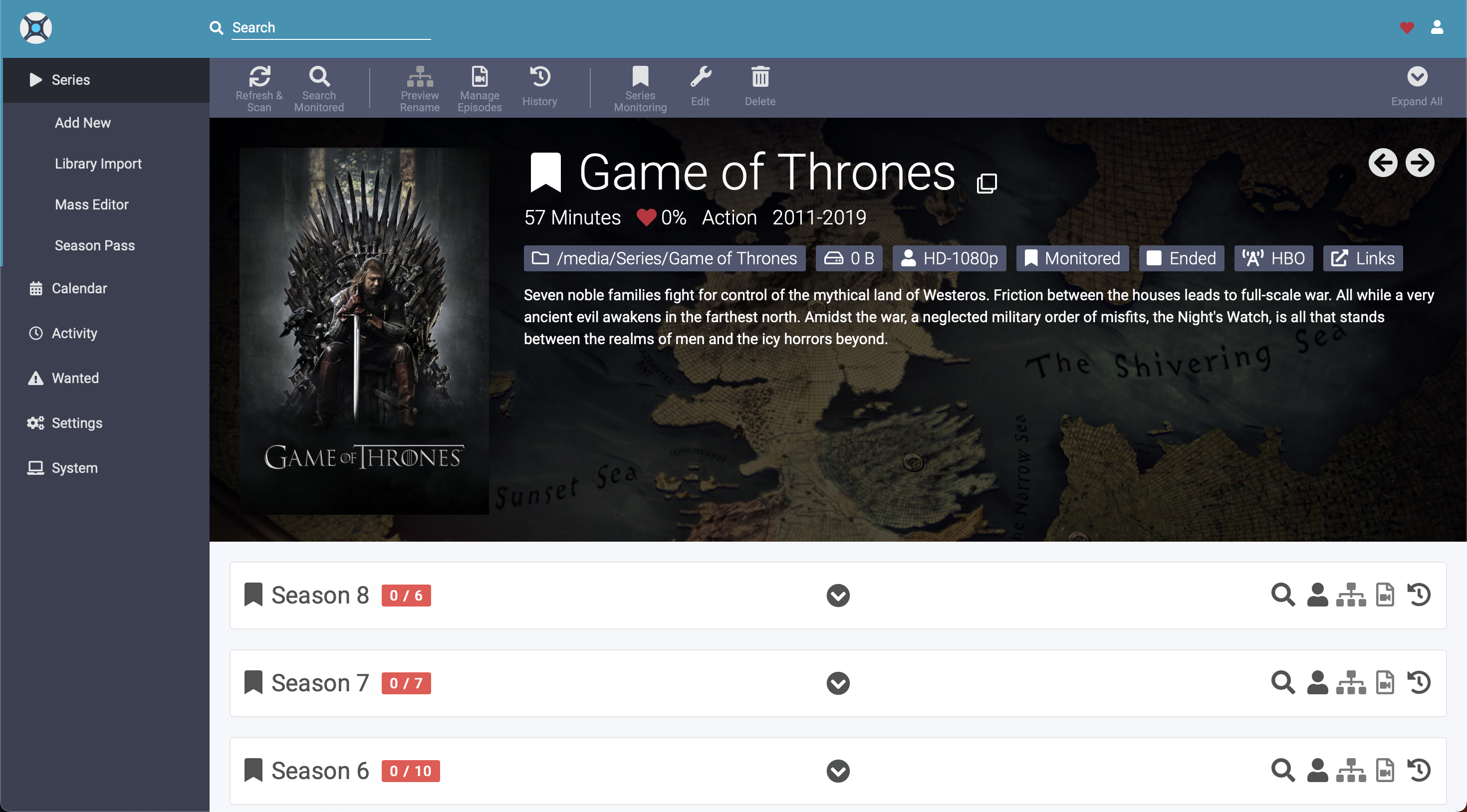Open interactive search for Season 6
Viewport: 1467px width, 812px height.
[x=1317, y=770]
